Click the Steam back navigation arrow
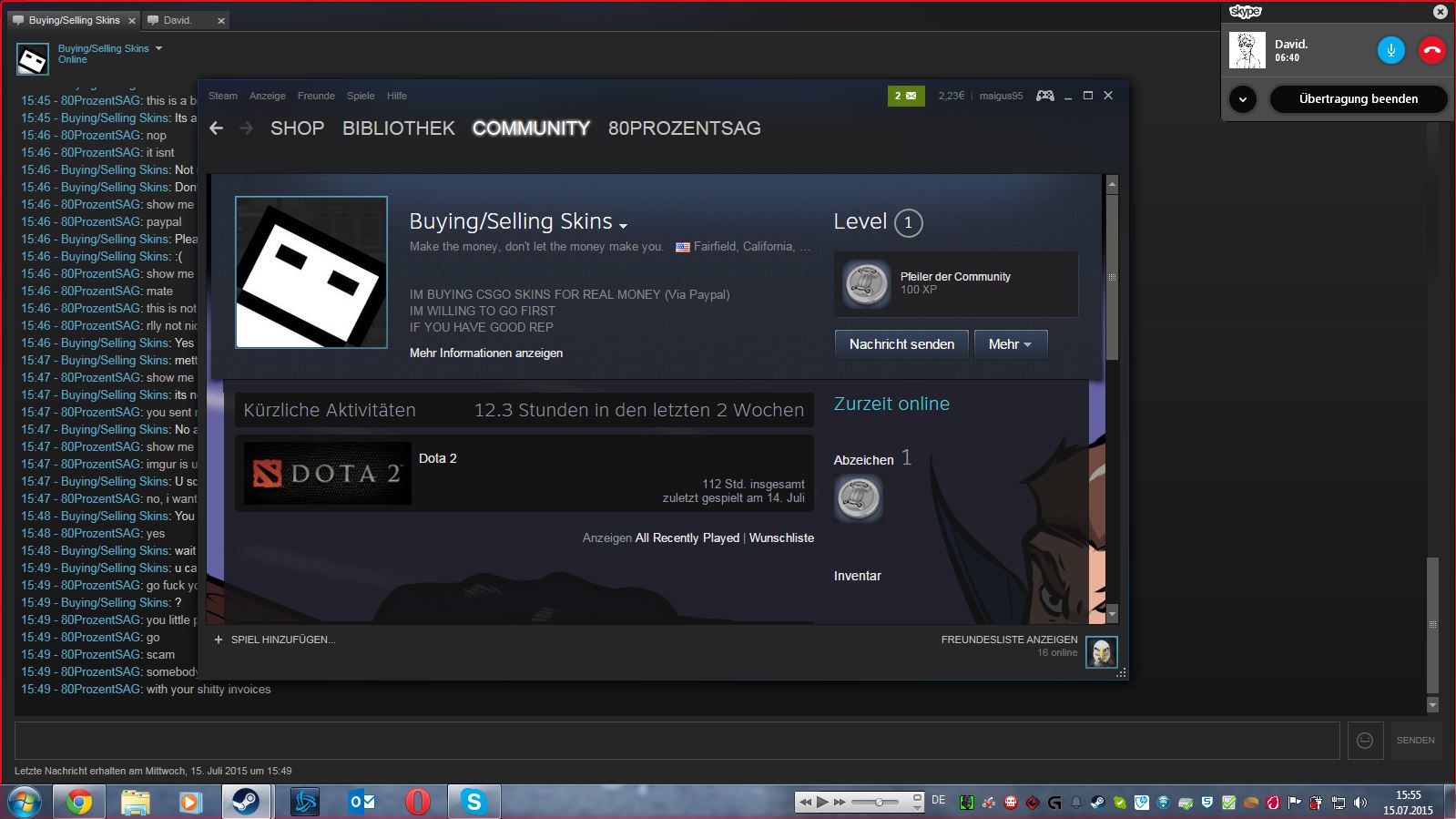Screen dimensions: 1456x819 [216, 128]
